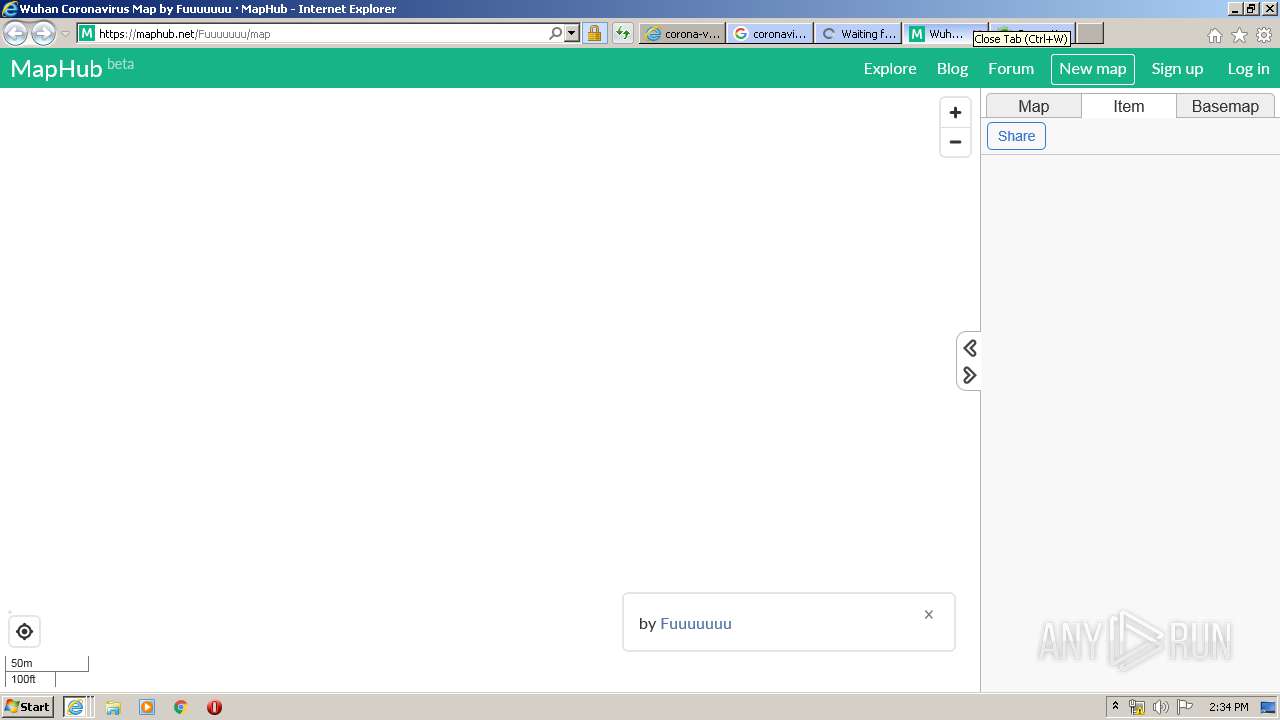Open Windows Explorer folder from taskbar
Screen dimensions: 1280x720
(113, 707)
